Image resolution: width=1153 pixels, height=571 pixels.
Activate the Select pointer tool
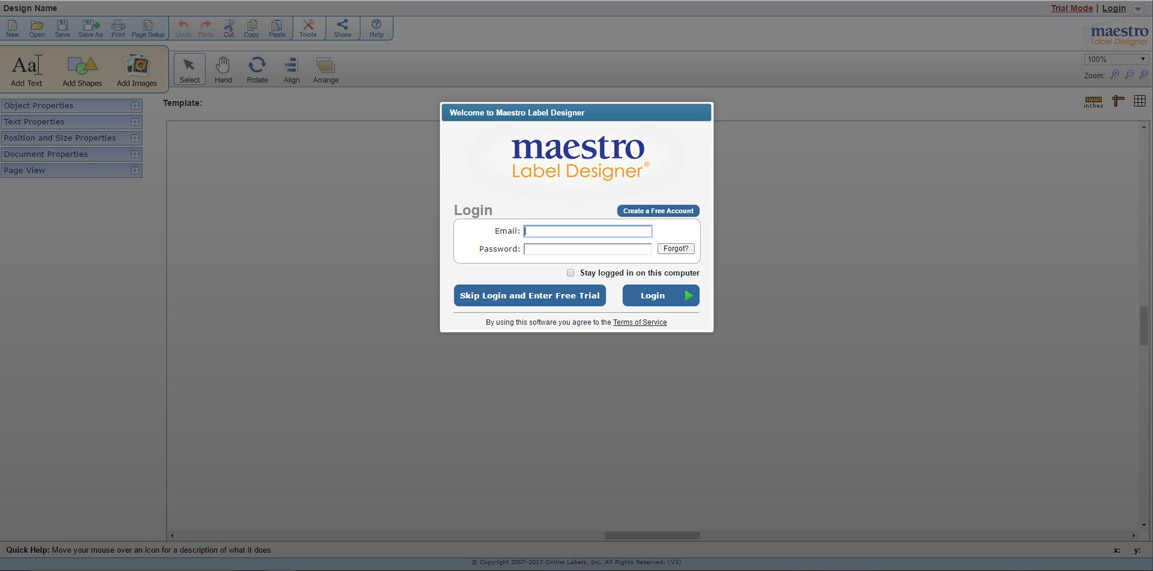[190, 70]
